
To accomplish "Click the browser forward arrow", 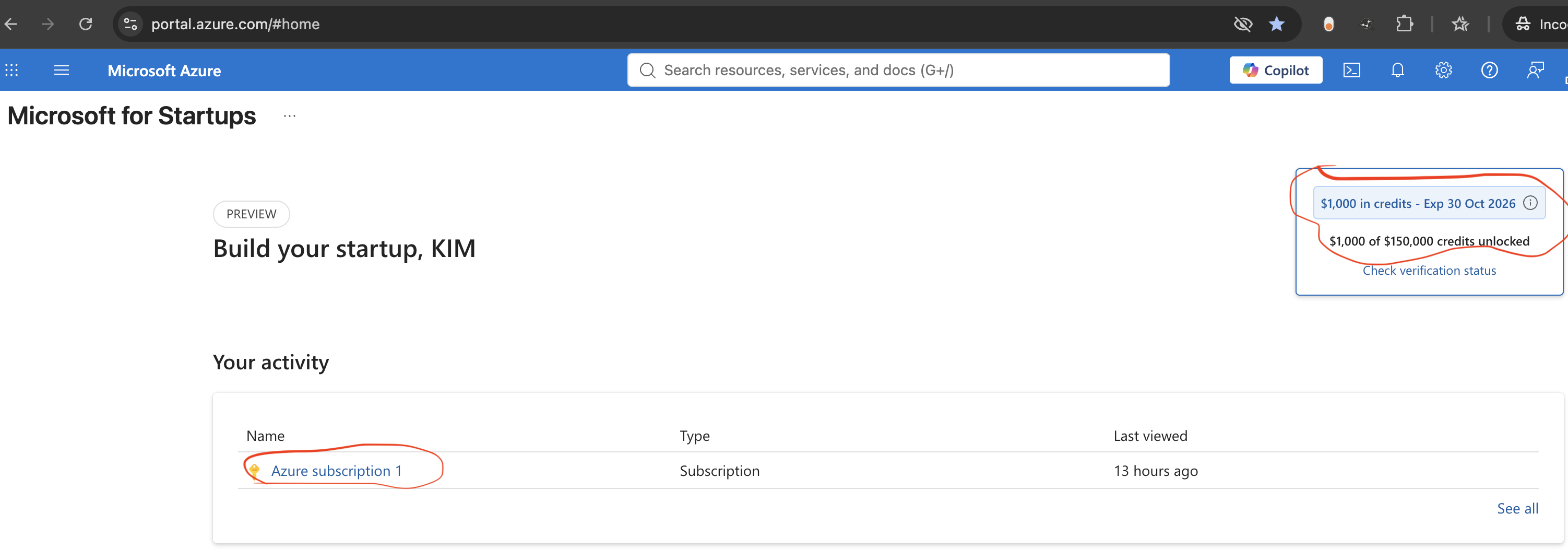I will pyautogui.click(x=47, y=24).
